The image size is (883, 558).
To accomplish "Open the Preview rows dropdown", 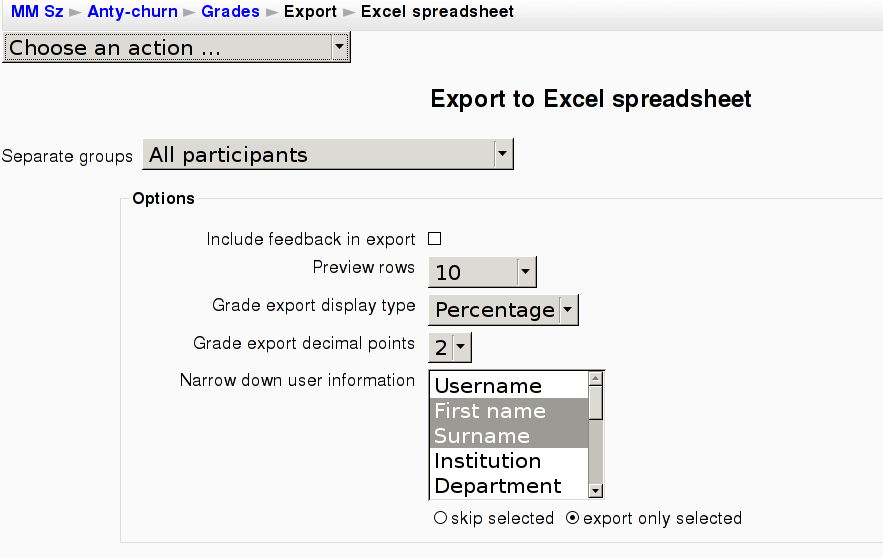I will pos(483,272).
